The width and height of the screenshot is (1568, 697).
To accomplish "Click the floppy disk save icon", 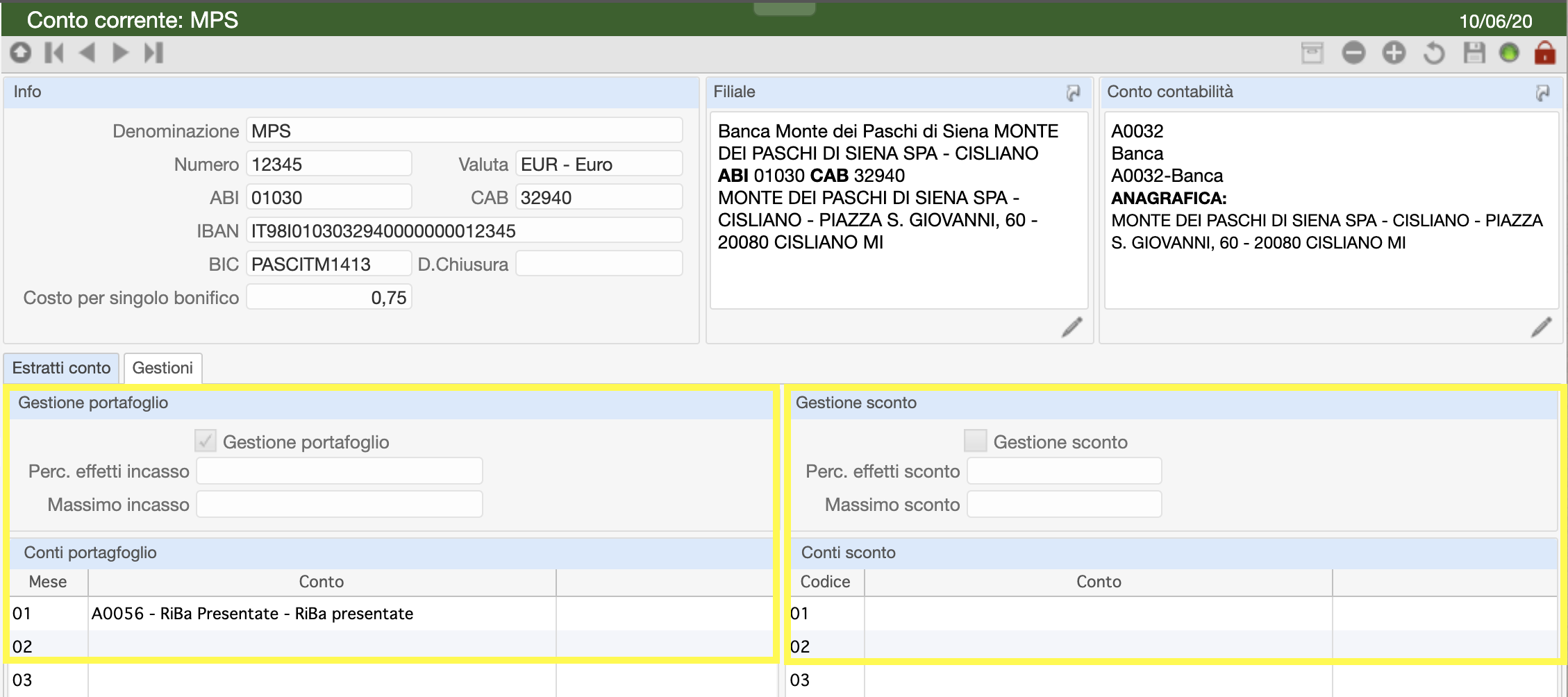I will 1474,53.
